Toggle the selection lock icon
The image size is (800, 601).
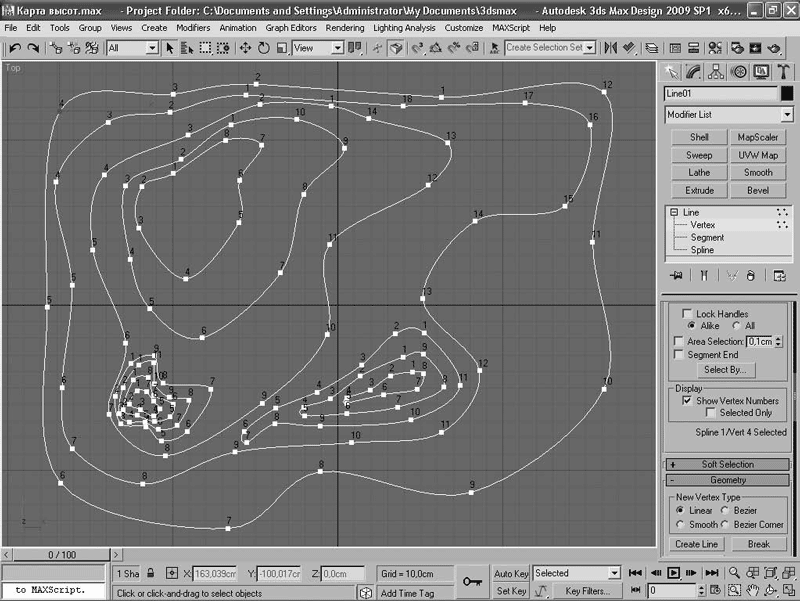151,573
